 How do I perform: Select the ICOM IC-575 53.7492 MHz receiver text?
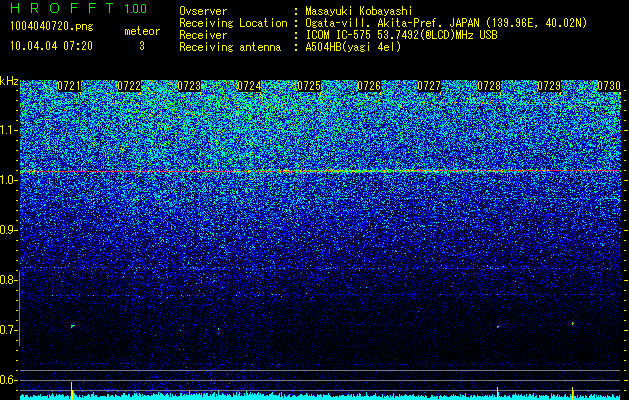click(401, 35)
